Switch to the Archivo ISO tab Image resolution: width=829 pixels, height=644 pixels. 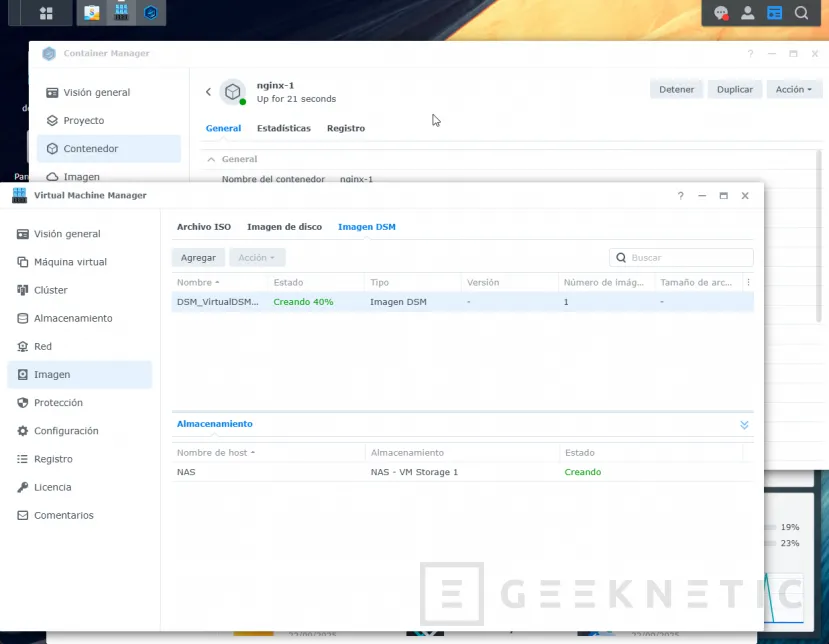point(204,227)
